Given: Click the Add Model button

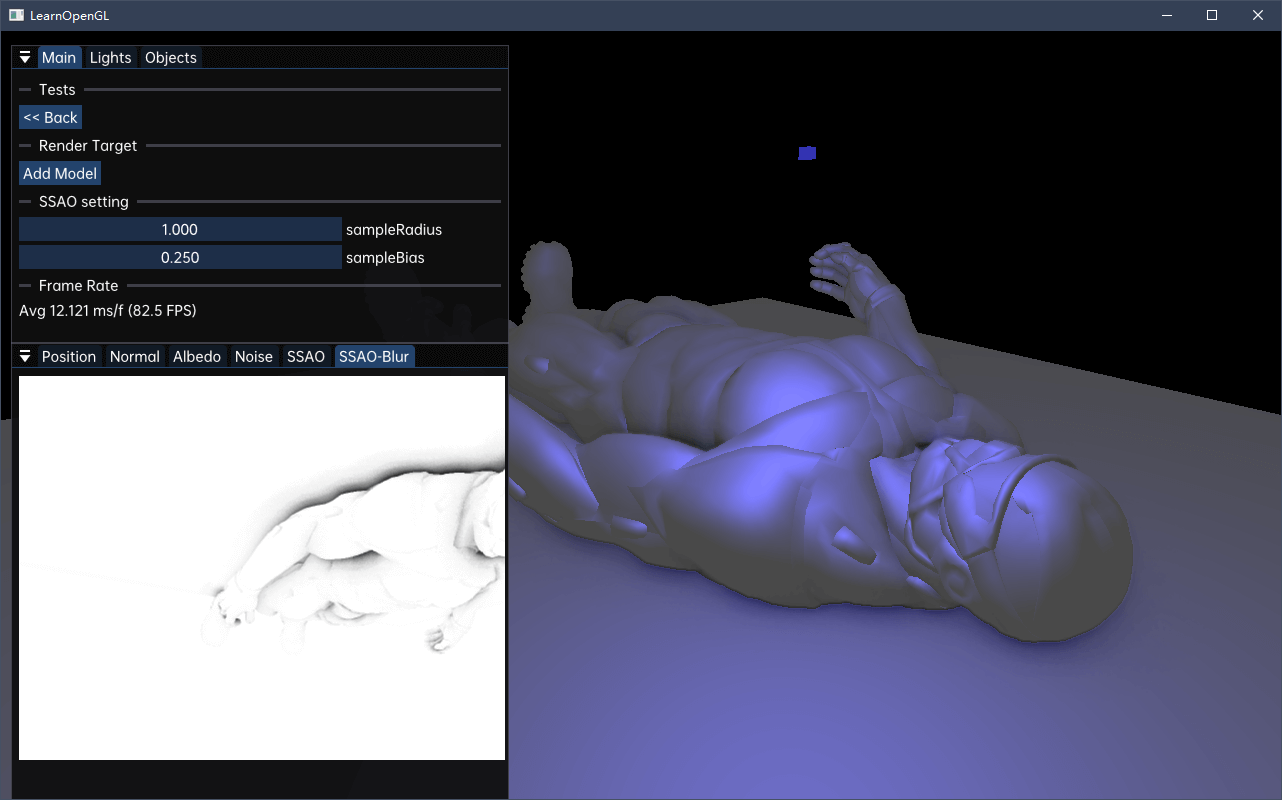Looking at the screenshot, I should (60, 174).
